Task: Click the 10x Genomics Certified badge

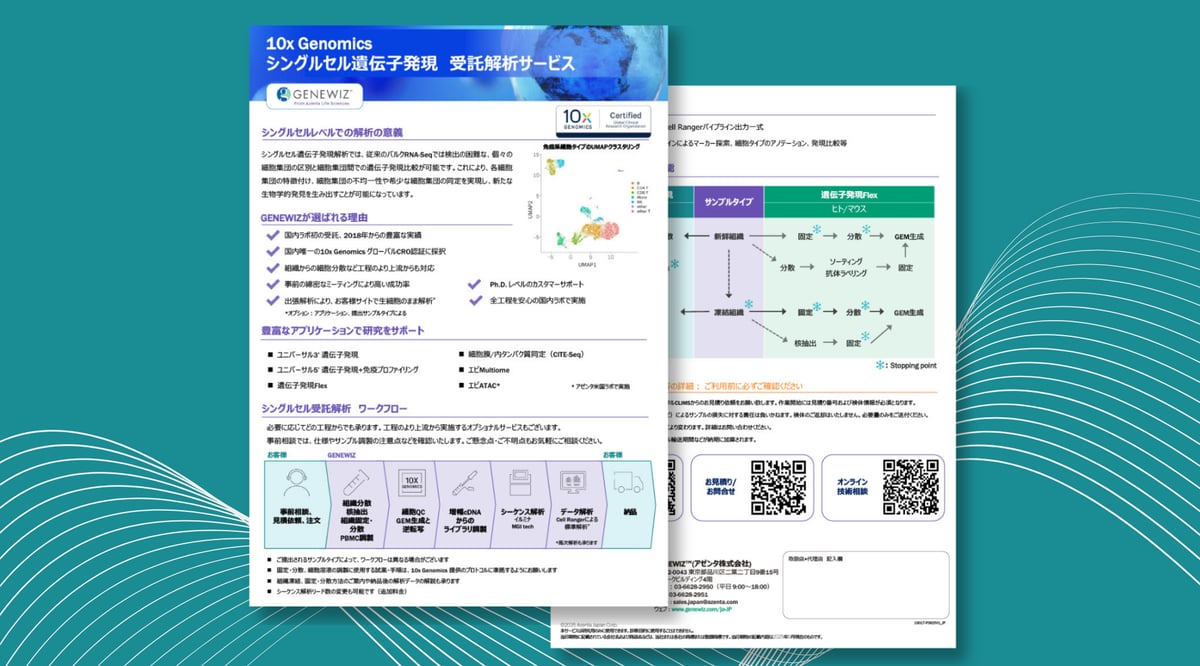Action: pyautogui.click(x=605, y=119)
